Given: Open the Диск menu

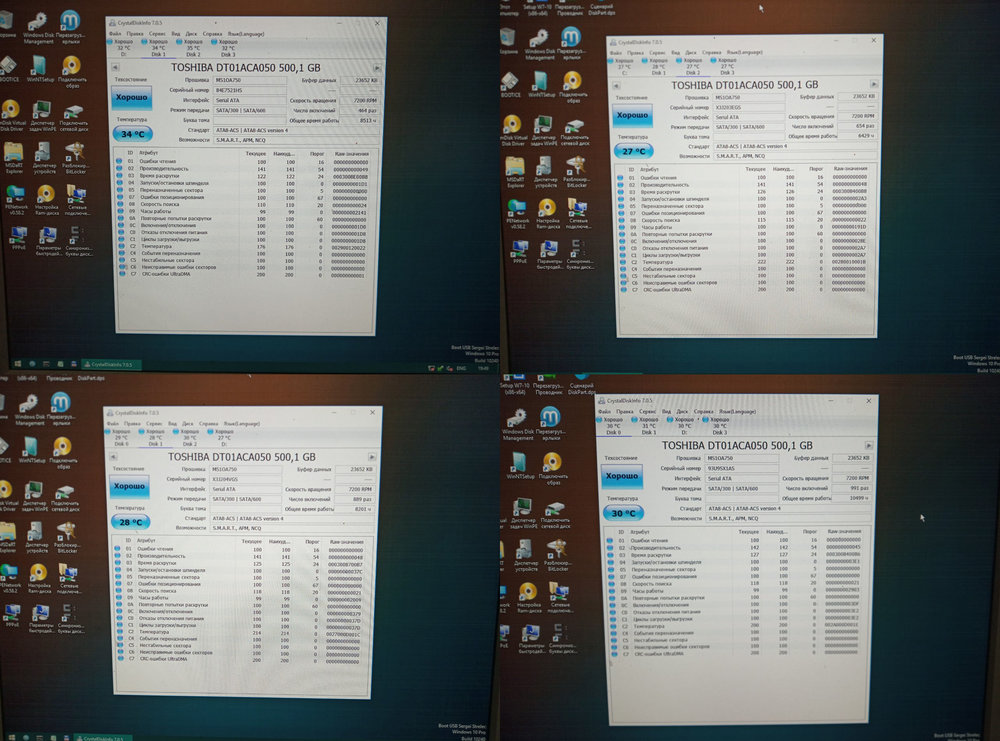Looking at the screenshot, I should tap(190, 32).
